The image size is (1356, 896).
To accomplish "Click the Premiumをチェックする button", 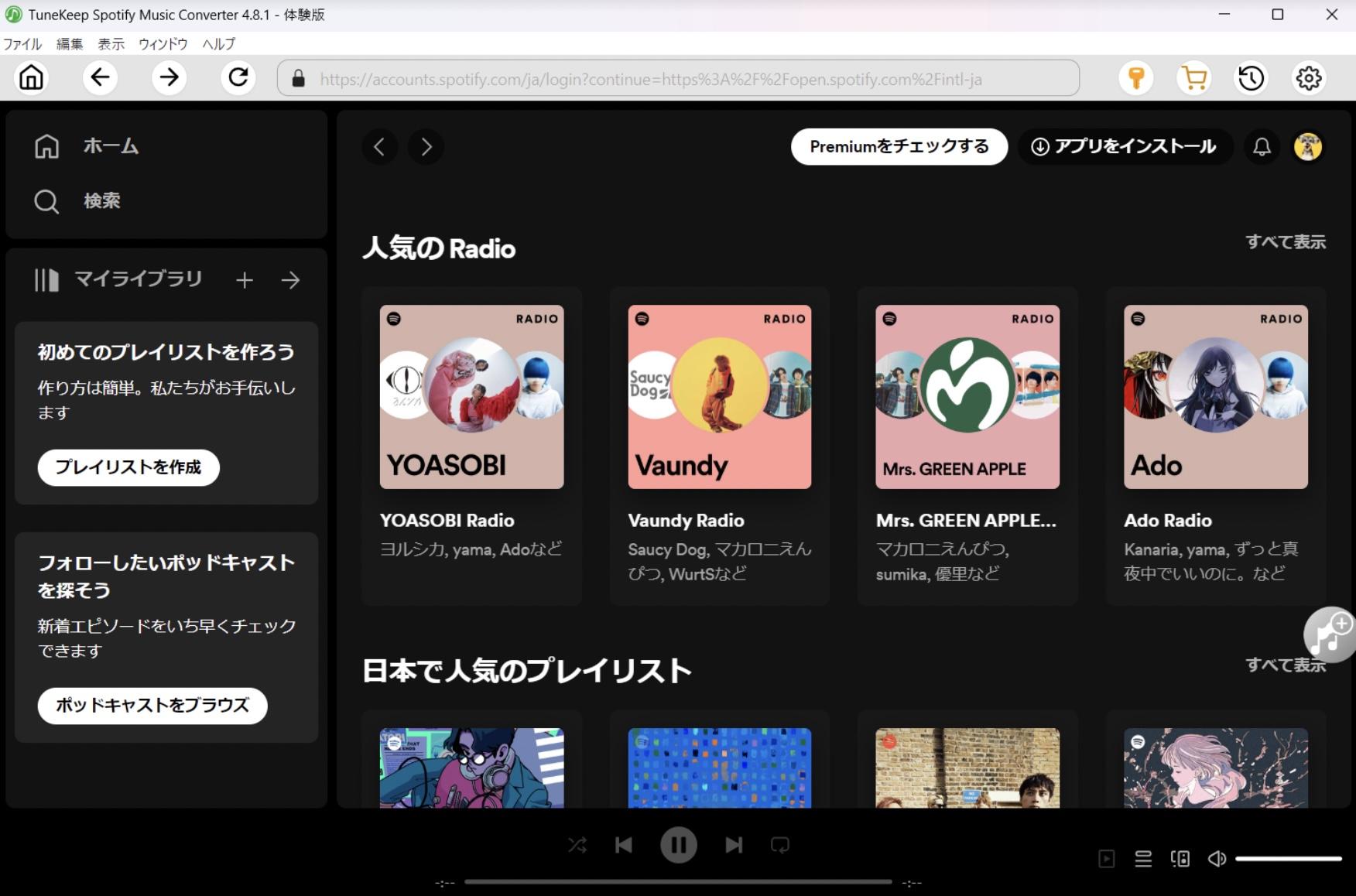I will 899,146.
